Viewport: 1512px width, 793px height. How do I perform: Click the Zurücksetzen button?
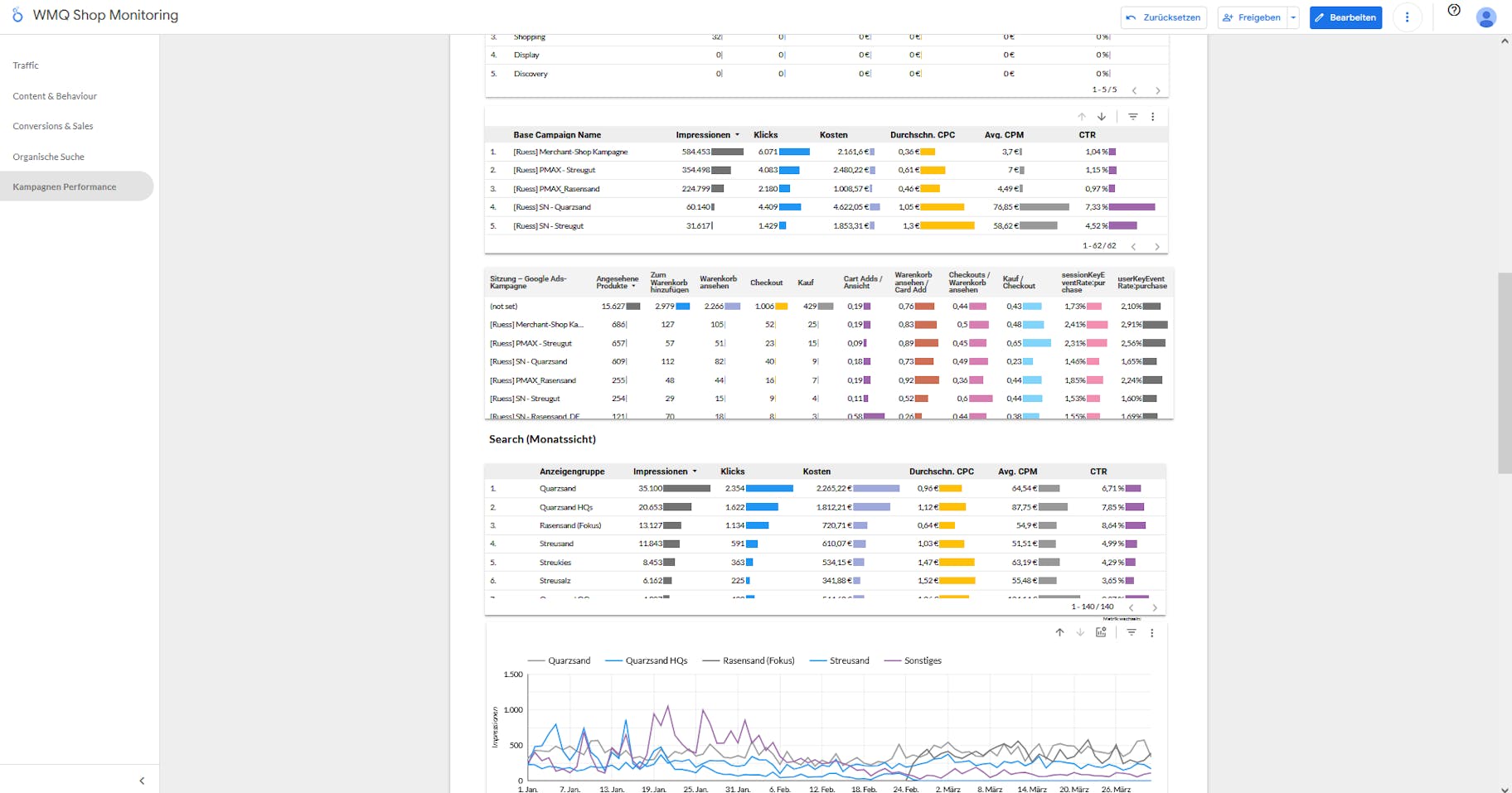tap(1164, 17)
